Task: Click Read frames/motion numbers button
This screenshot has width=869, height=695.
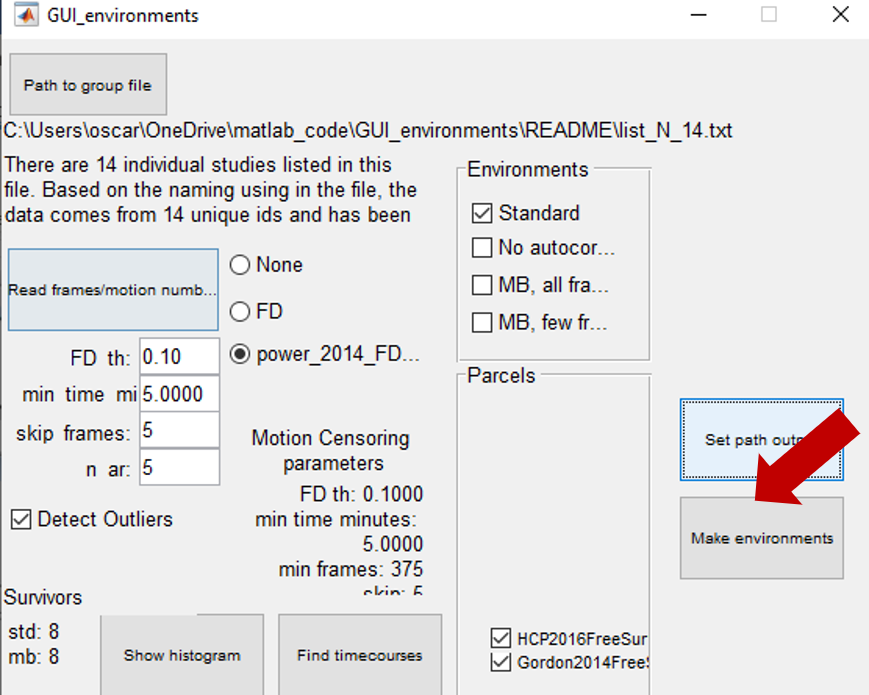Action: [x=113, y=290]
